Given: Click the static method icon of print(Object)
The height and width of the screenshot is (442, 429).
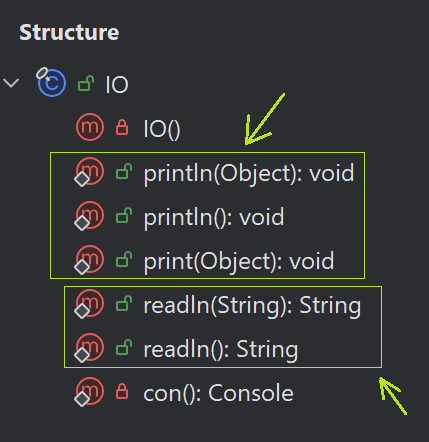Looking at the screenshot, I should tap(89, 260).
